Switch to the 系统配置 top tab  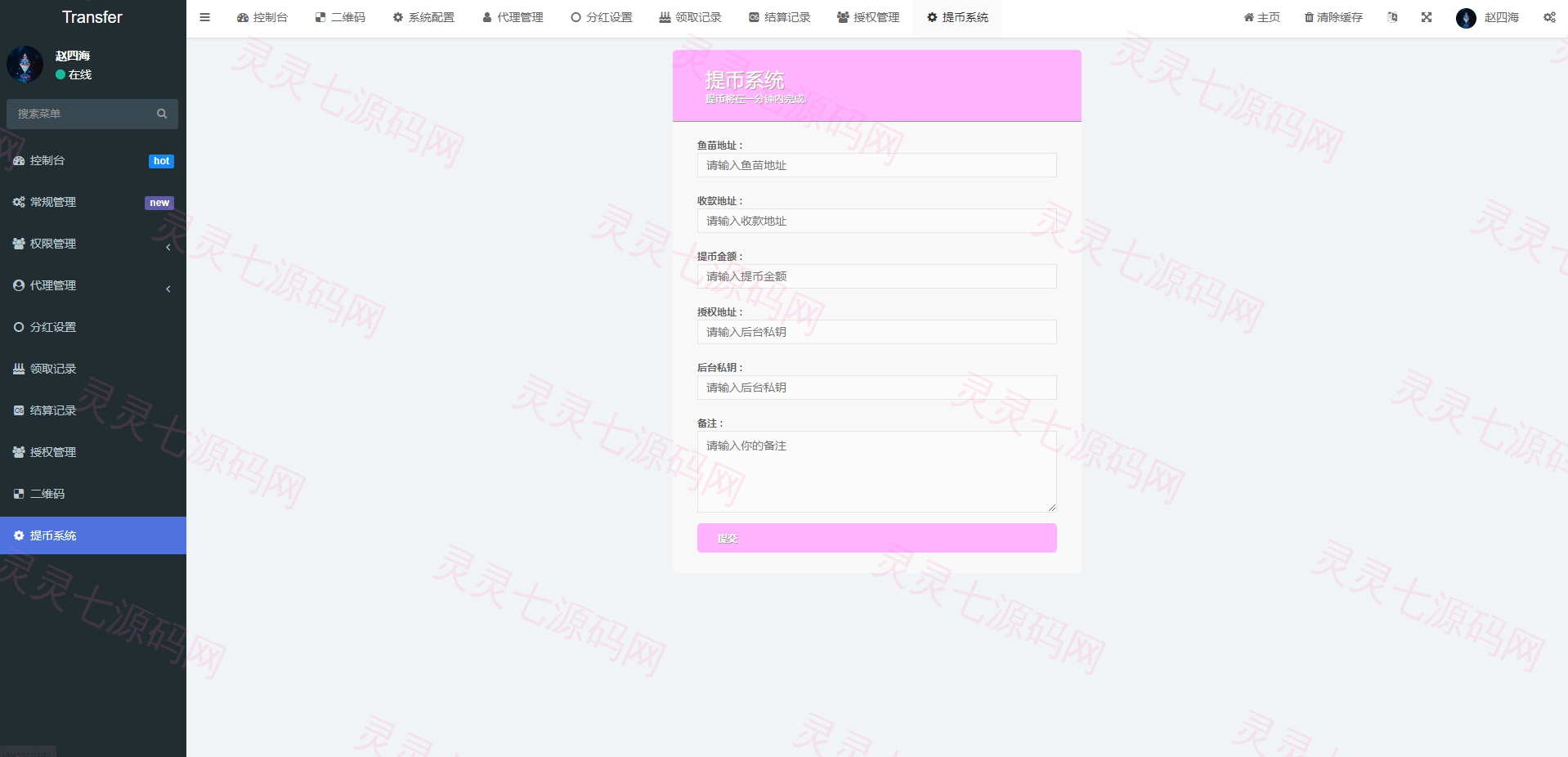[423, 17]
